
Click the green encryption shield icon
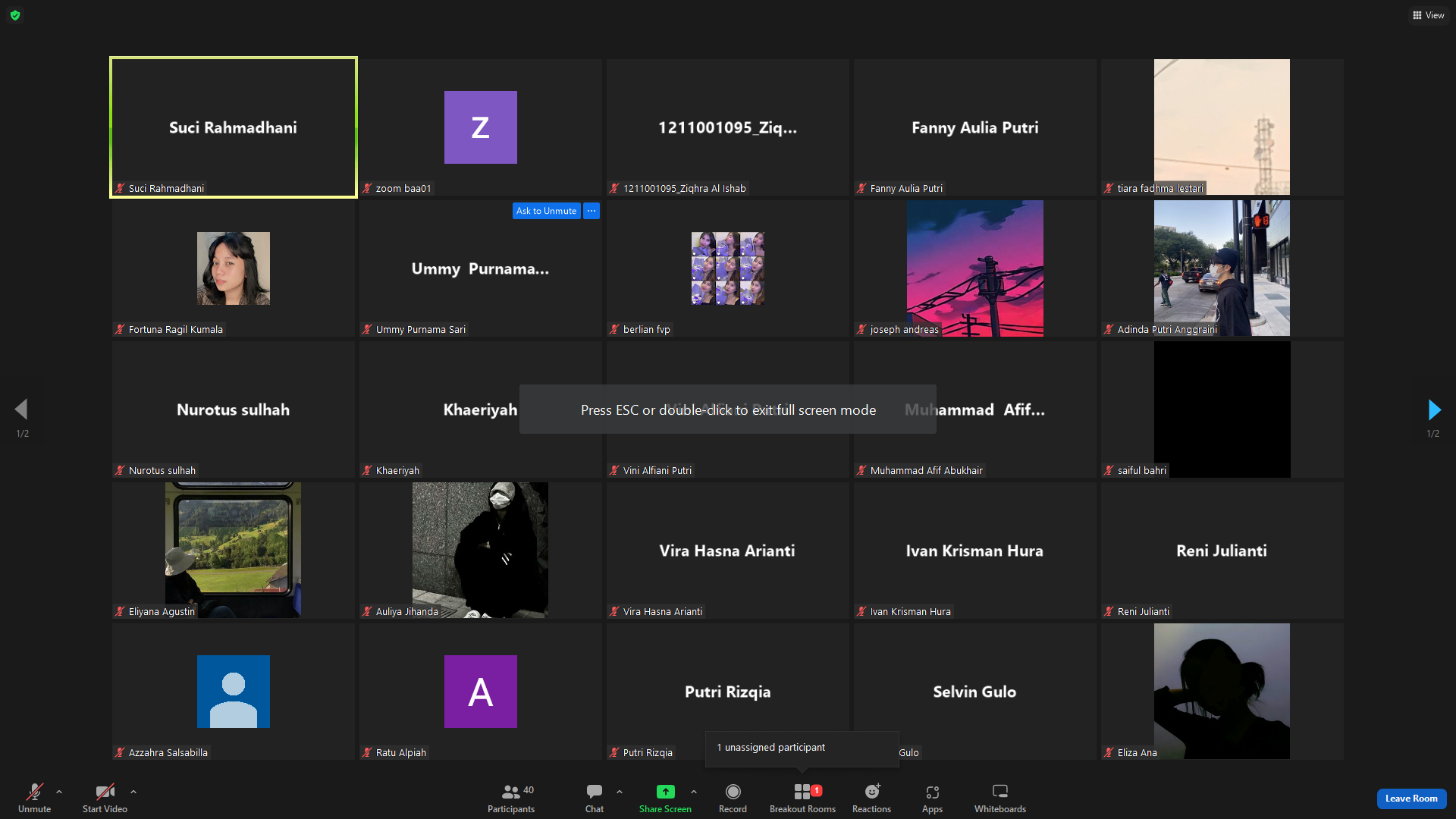pos(15,15)
